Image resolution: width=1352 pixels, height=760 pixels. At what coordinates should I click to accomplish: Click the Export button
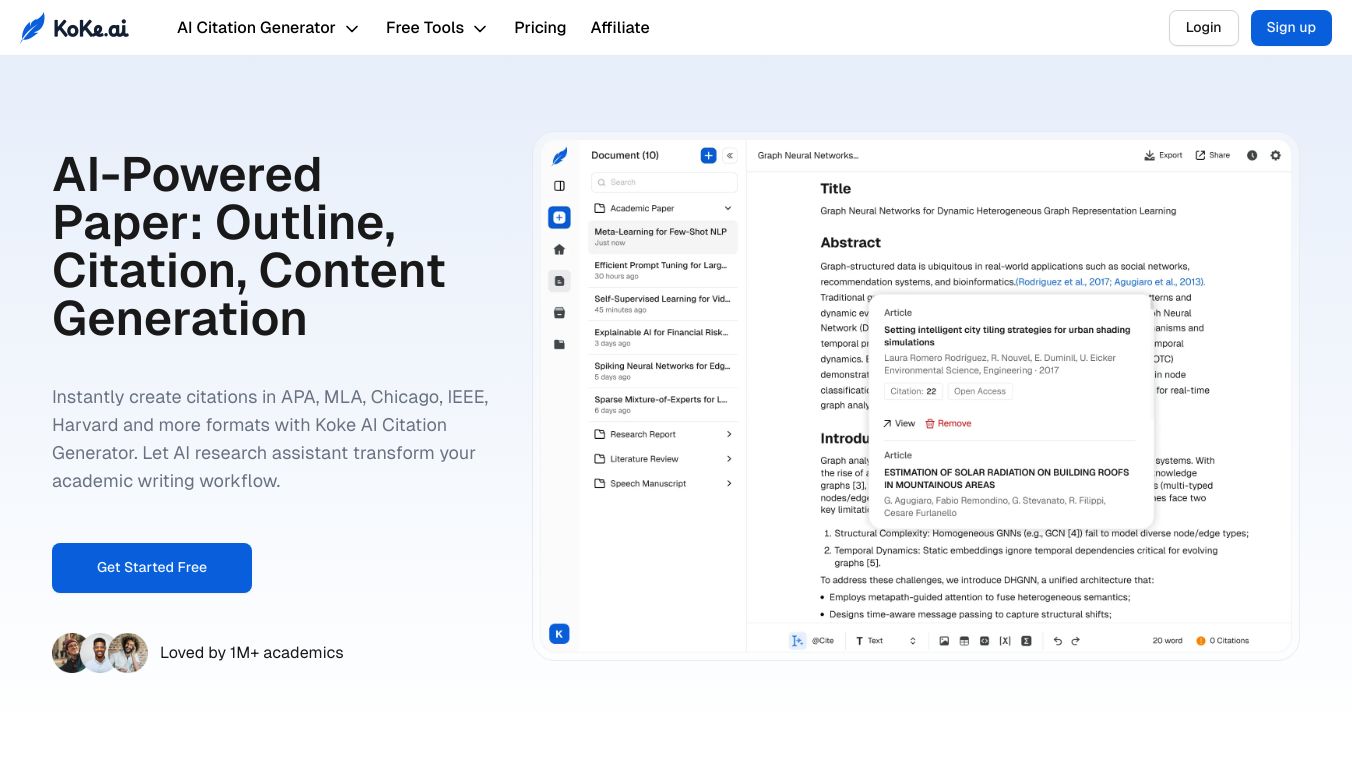tap(1163, 156)
